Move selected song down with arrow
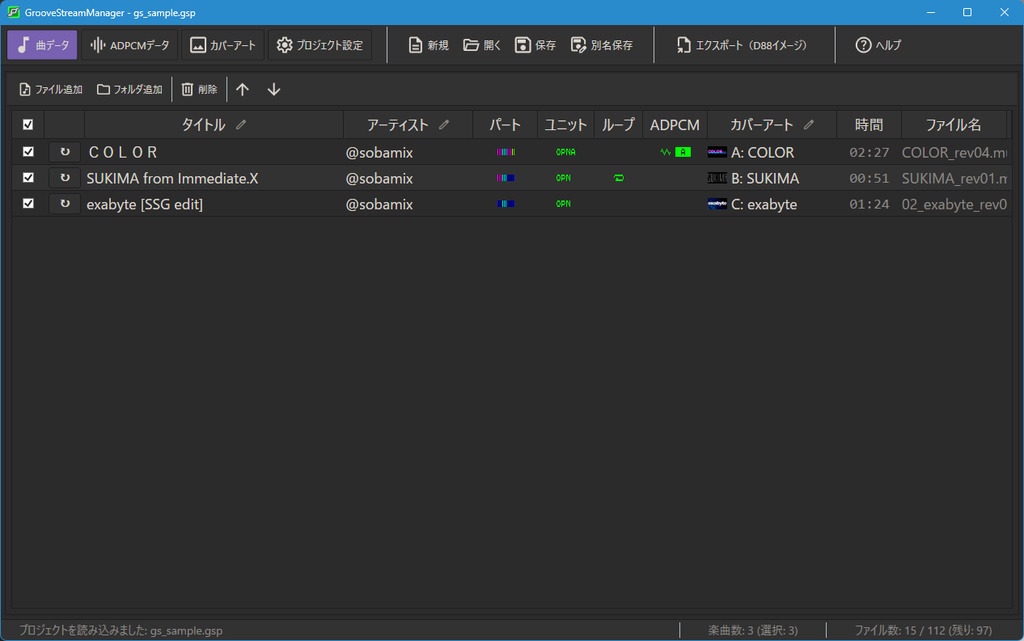 click(274, 89)
